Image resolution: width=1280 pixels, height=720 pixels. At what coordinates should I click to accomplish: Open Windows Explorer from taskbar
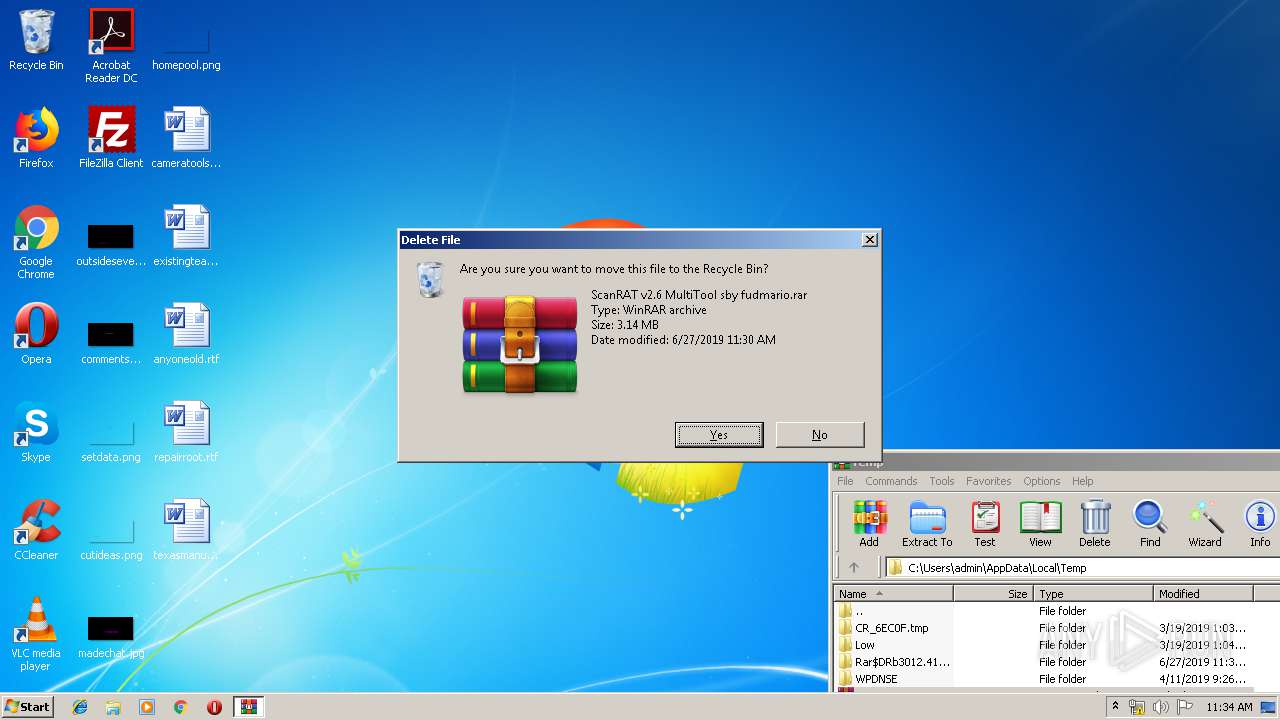tap(113, 707)
